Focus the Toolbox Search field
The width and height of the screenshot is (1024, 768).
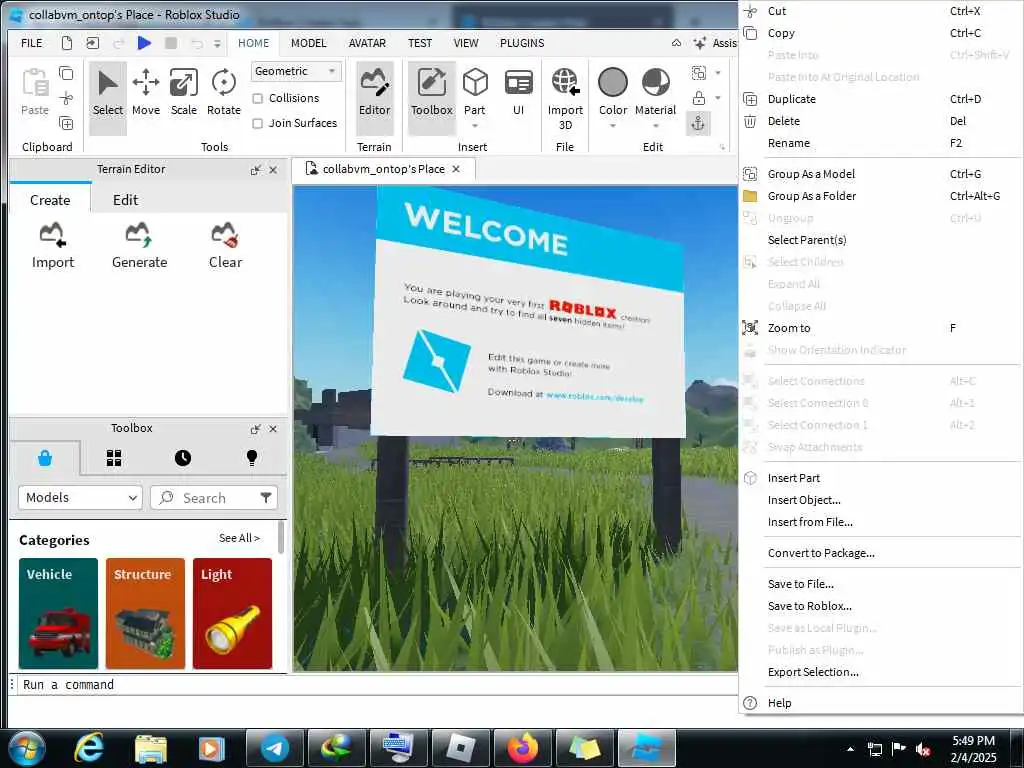[213, 498]
